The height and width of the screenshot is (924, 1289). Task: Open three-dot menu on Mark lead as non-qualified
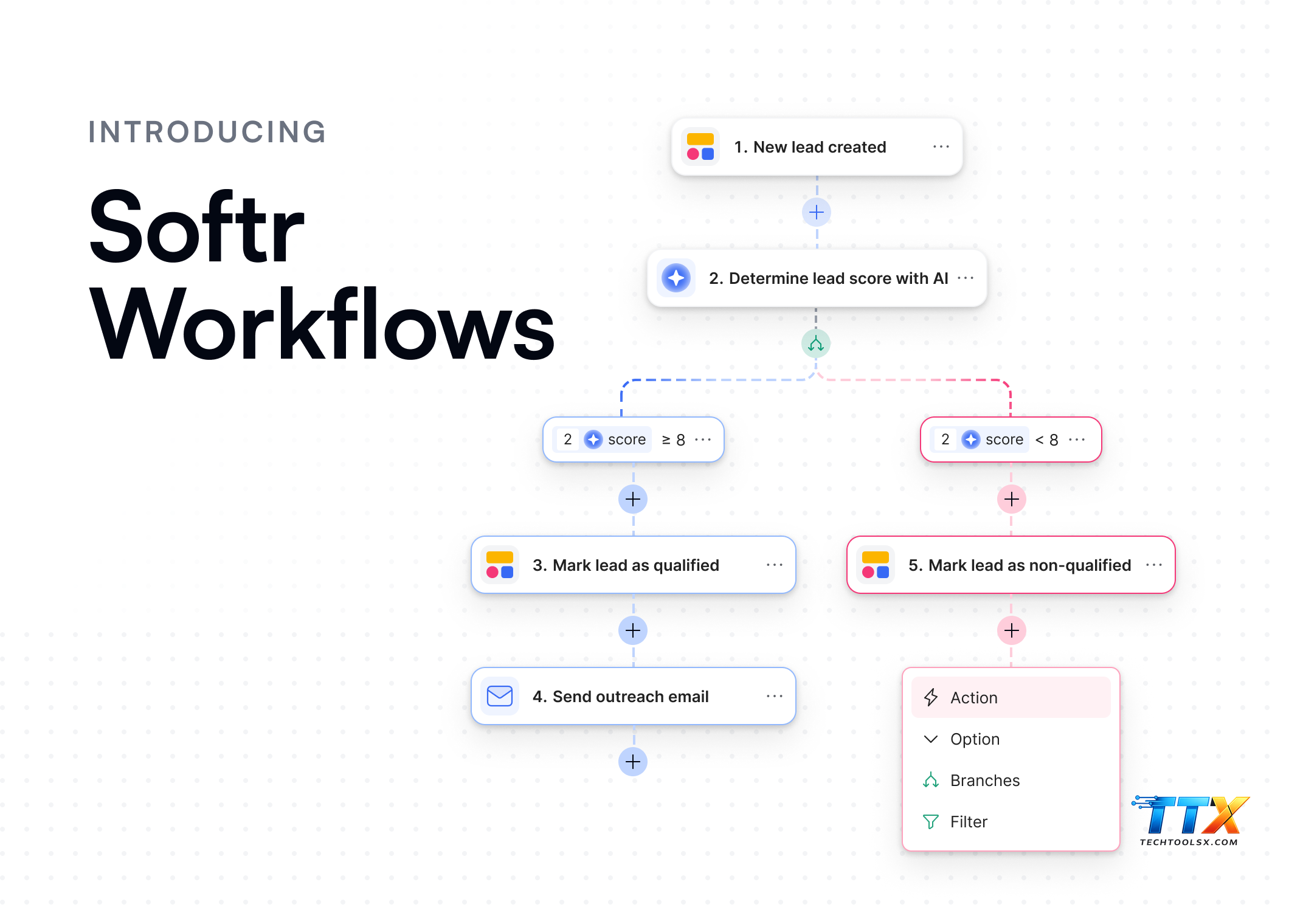[x=1154, y=565]
